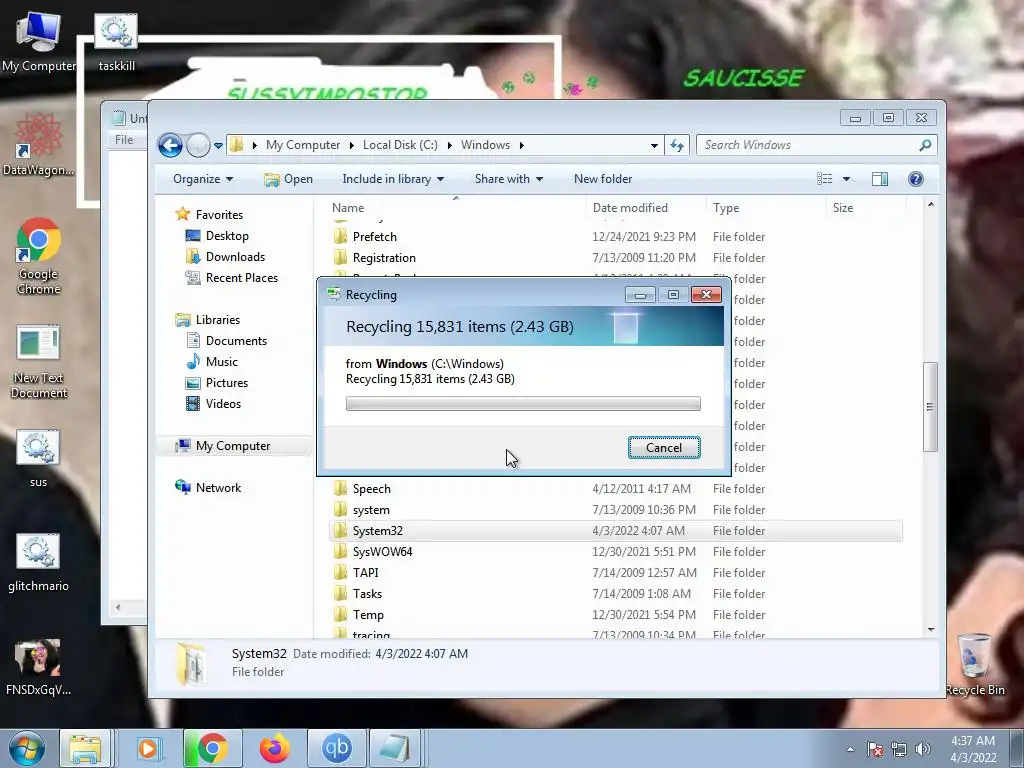Open the address bar history dropdown

(x=654, y=146)
